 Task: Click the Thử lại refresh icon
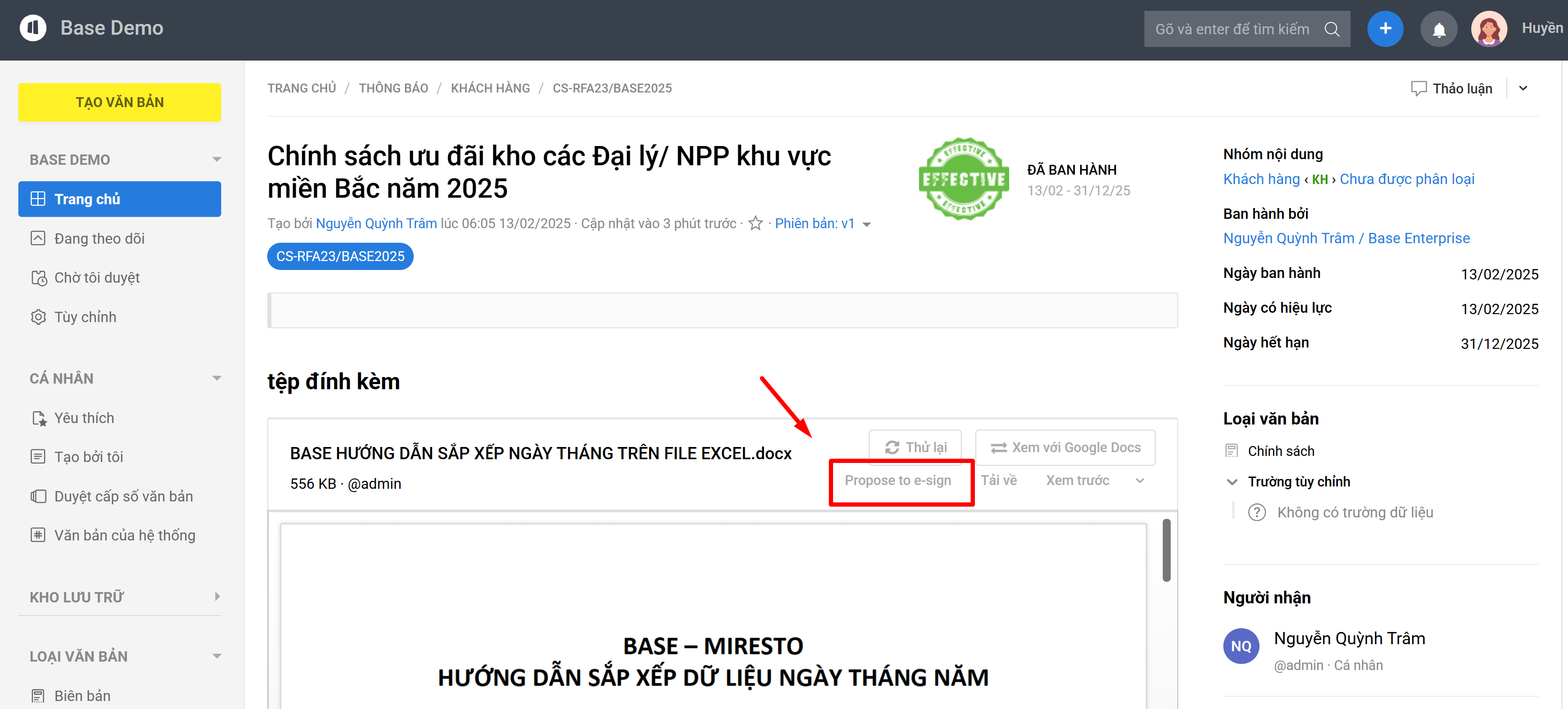[892, 447]
